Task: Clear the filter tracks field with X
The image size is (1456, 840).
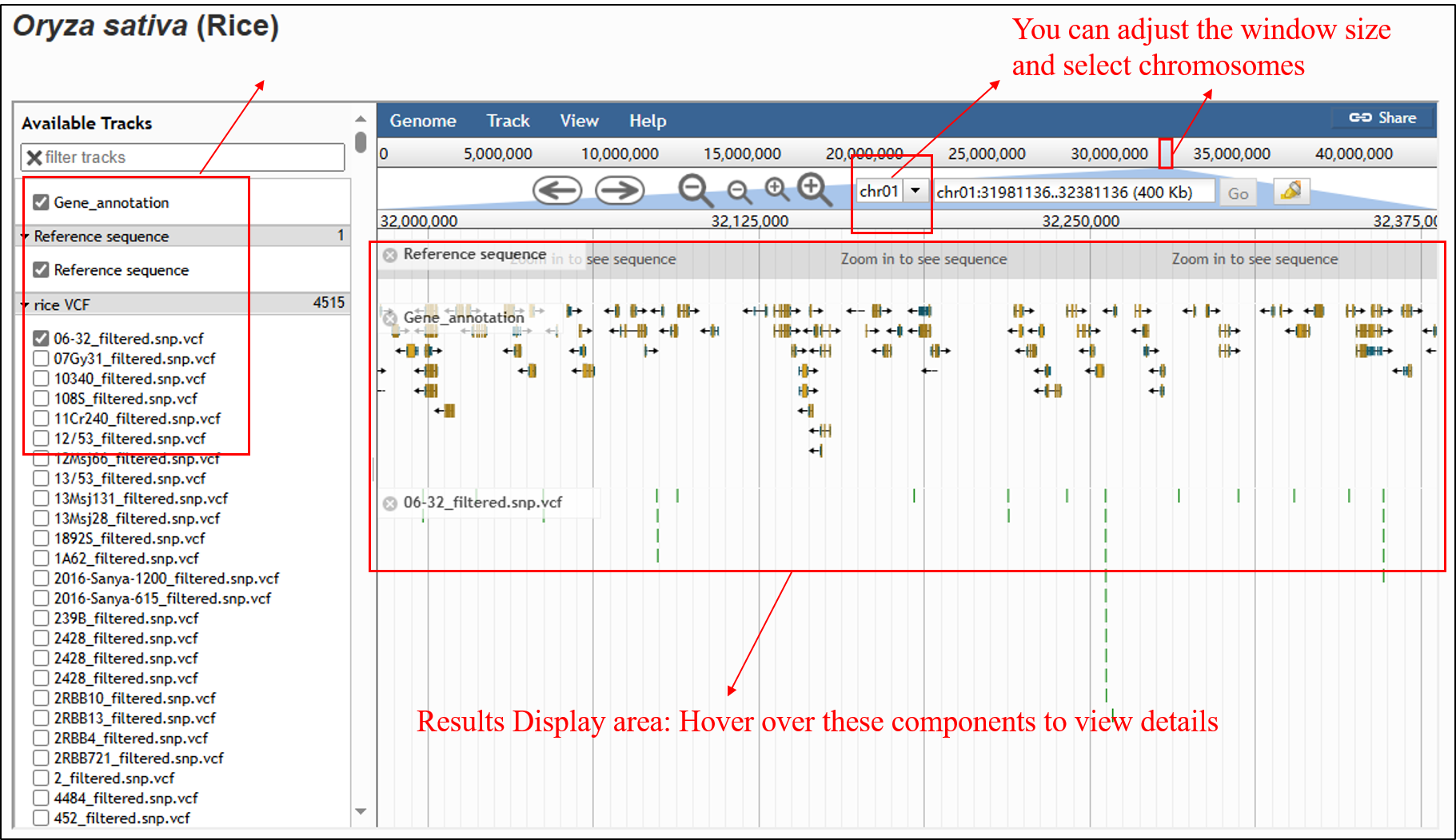Action: (34, 157)
